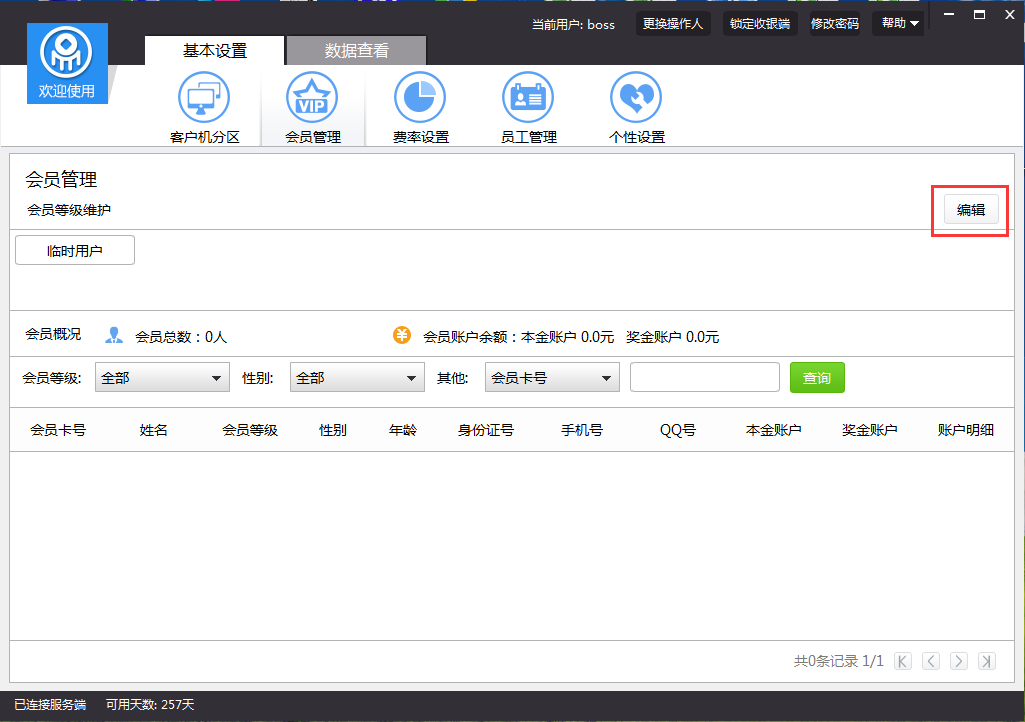Go to previous page of records

click(931, 661)
